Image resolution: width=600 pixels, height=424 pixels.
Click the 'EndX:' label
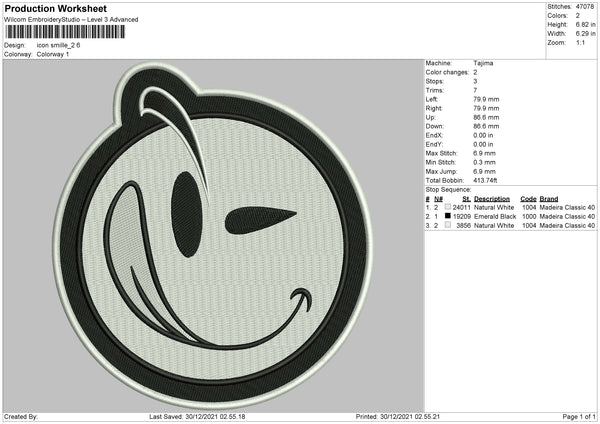tap(434, 135)
